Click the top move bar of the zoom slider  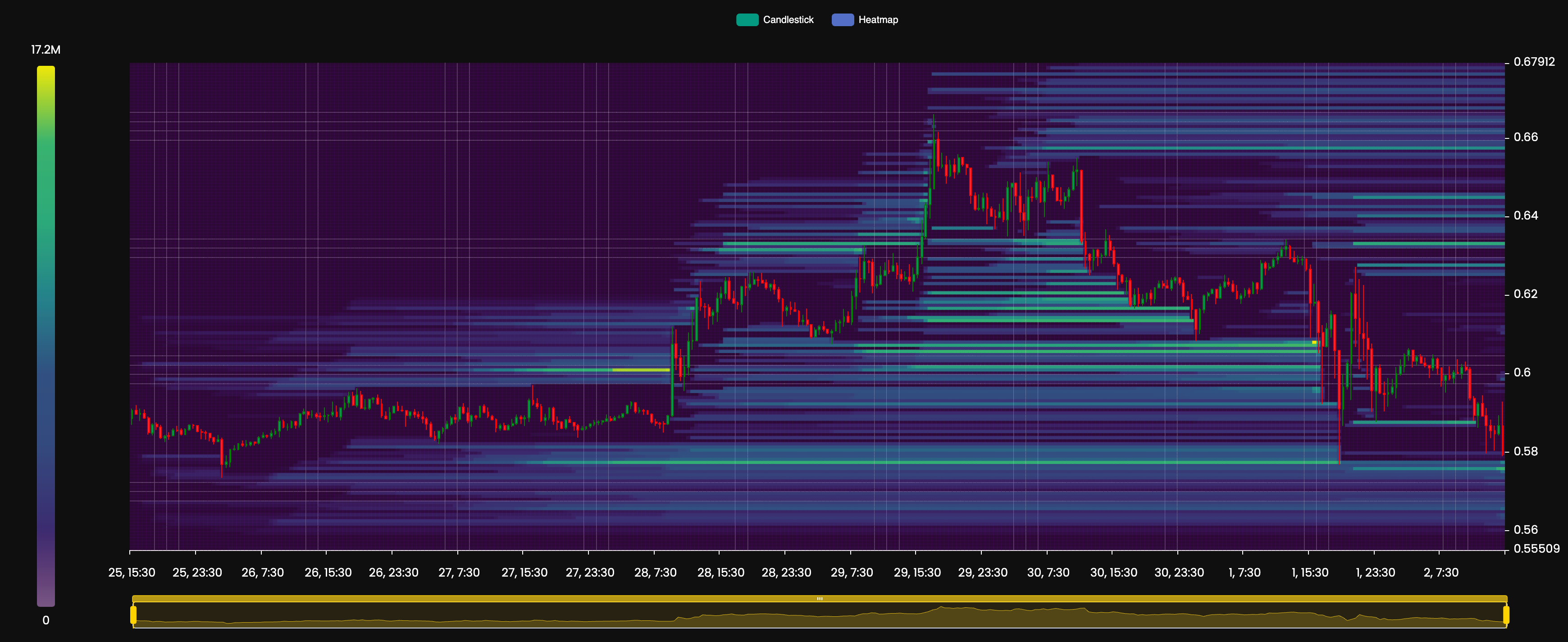819,599
